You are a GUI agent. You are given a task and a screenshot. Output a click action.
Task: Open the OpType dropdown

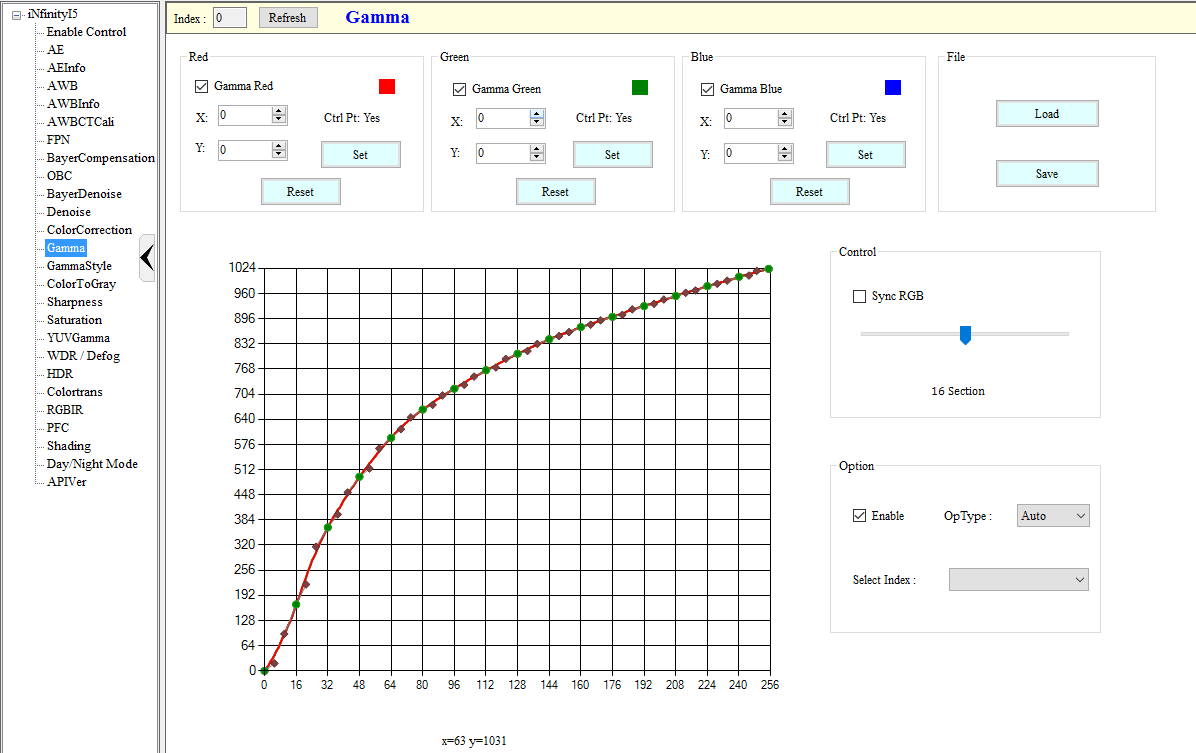point(1078,515)
